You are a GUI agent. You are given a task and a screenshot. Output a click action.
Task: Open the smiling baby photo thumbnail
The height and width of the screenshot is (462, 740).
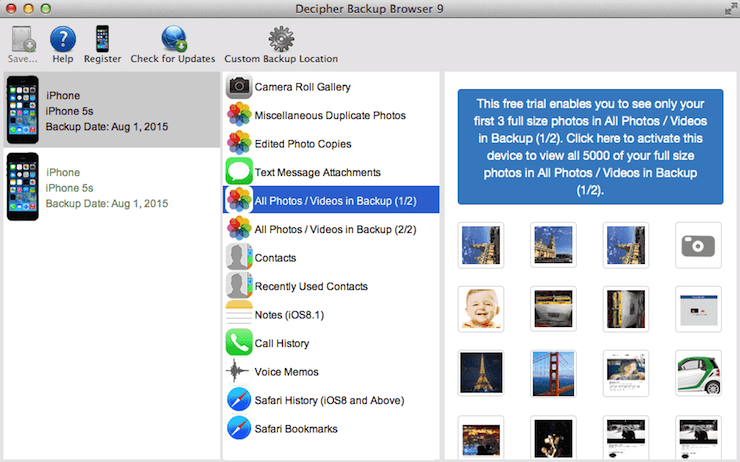(x=481, y=309)
